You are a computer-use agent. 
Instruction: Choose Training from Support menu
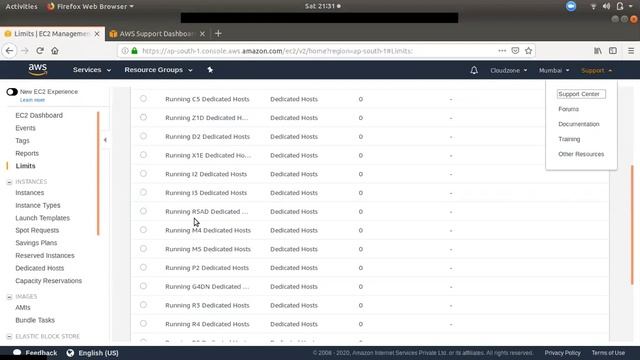pyautogui.click(x=569, y=139)
